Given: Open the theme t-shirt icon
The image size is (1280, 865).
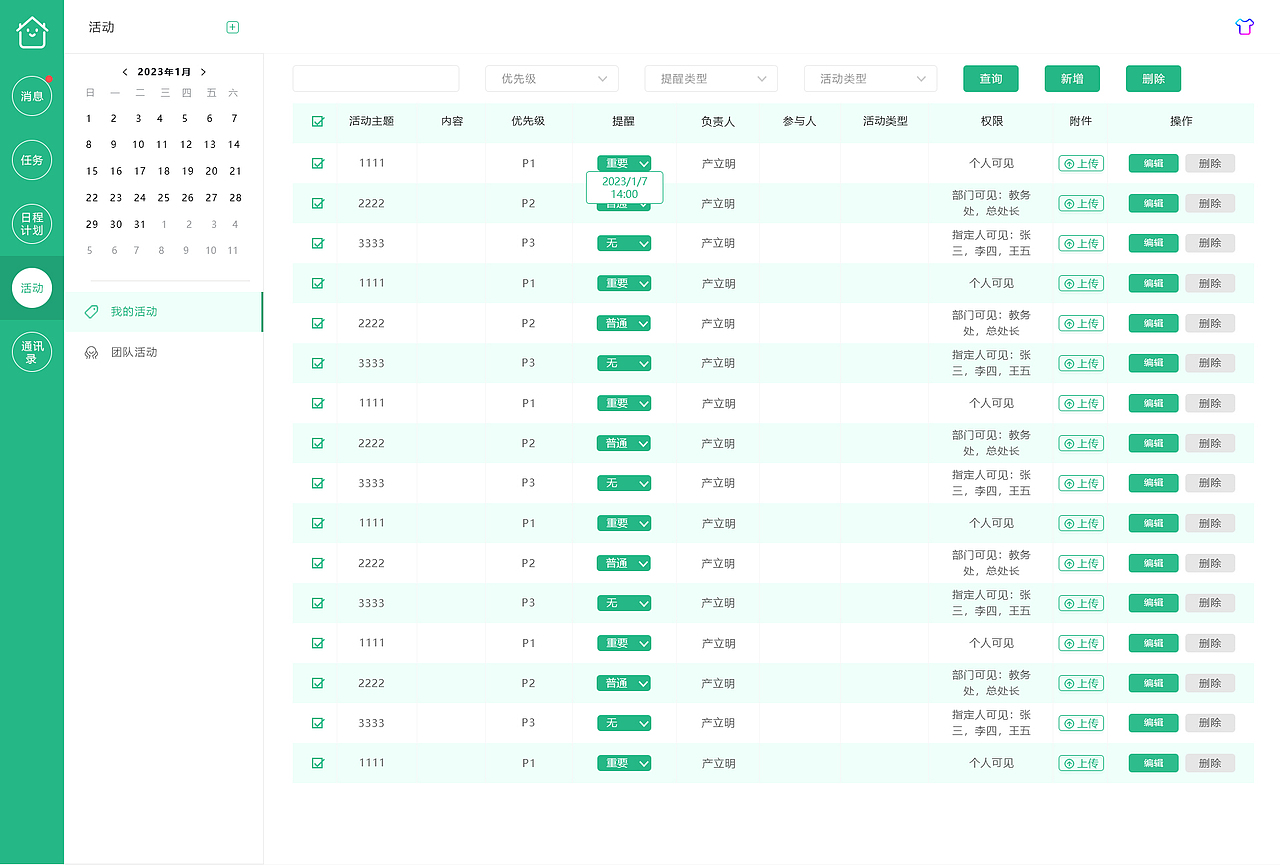Looking at the screenshot, I should [1244, 27].
